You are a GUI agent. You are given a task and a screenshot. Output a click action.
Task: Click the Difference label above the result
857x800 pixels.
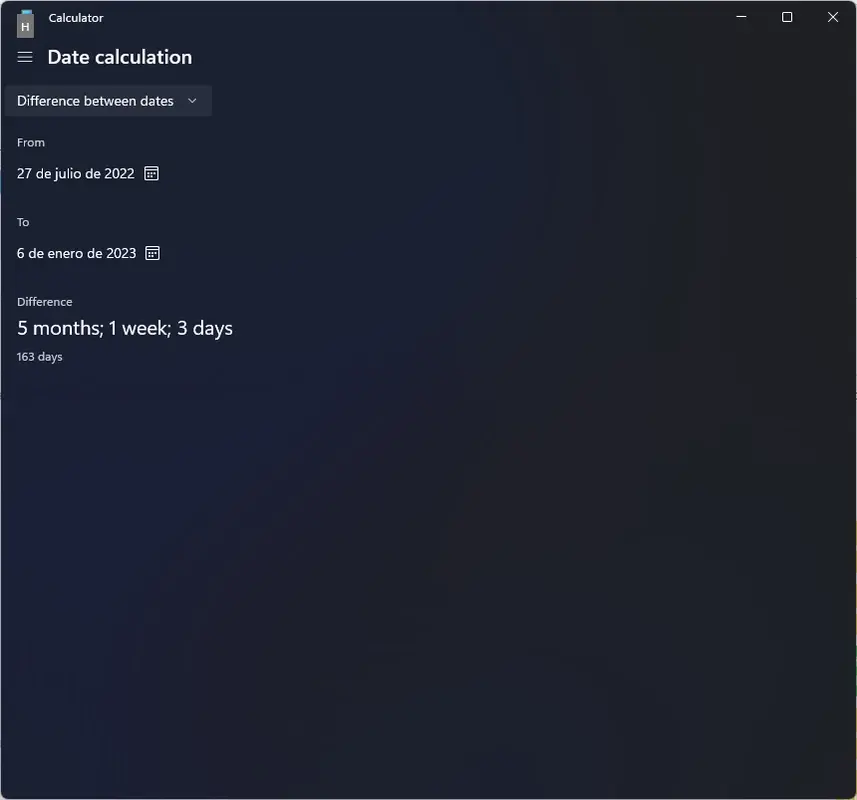pos(44,301)
